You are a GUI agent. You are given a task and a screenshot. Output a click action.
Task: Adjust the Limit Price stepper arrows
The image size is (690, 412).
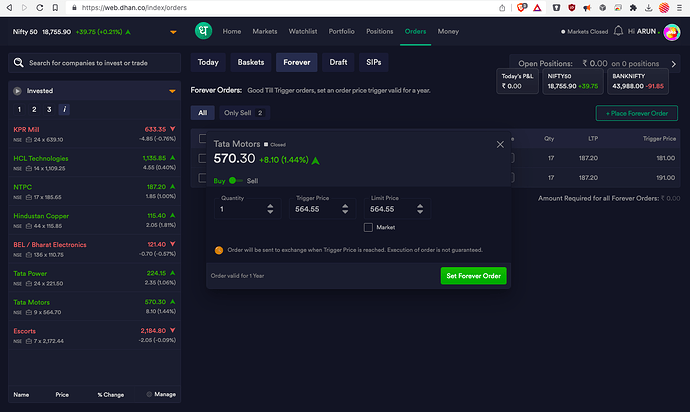[420, 209]
